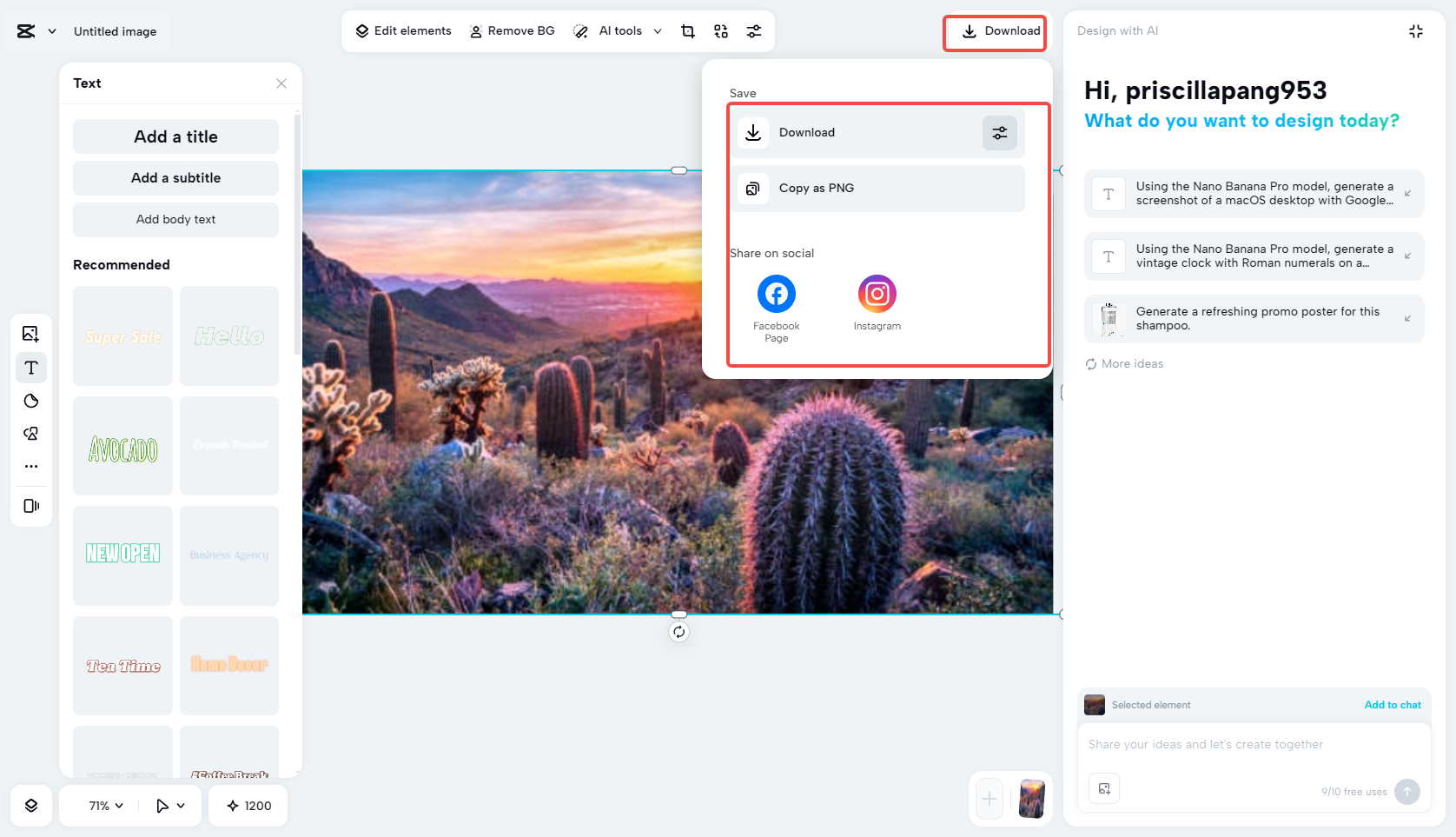
Task: Click the attach image icon in chat
Action: click(x=1104, y=789)
